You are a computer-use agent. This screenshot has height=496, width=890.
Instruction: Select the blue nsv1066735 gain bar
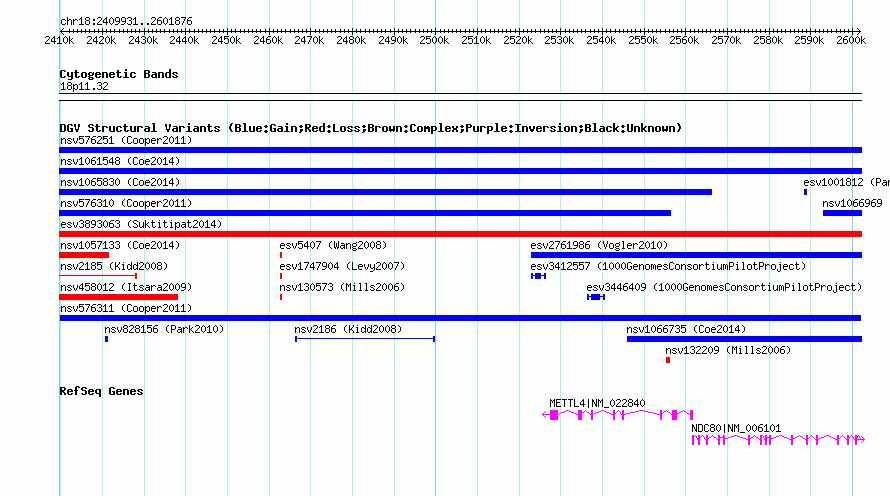[744, 339]
